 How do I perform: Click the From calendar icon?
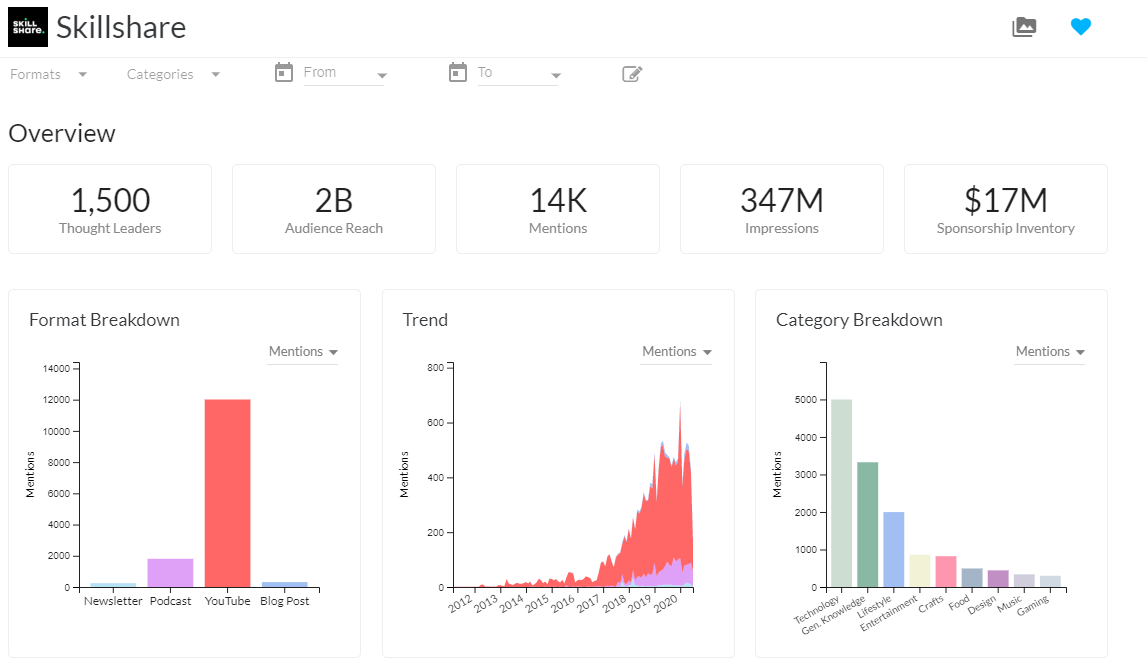pyautogui.click(x=284, y=72)
